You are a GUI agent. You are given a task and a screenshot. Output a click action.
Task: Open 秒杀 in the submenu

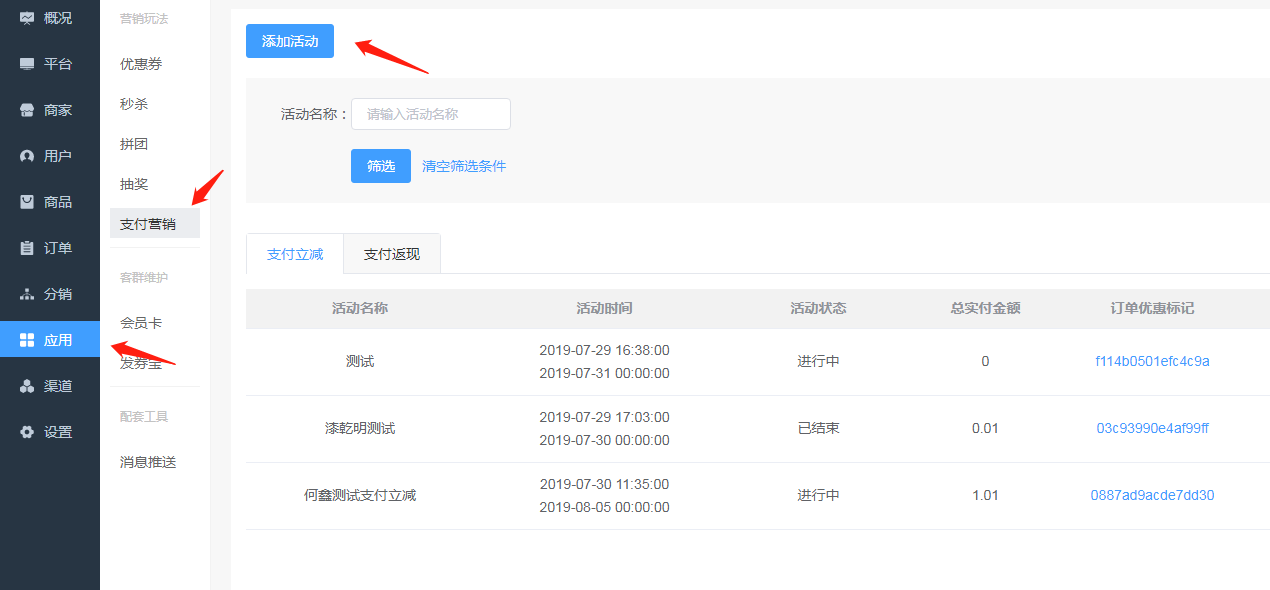134,104
